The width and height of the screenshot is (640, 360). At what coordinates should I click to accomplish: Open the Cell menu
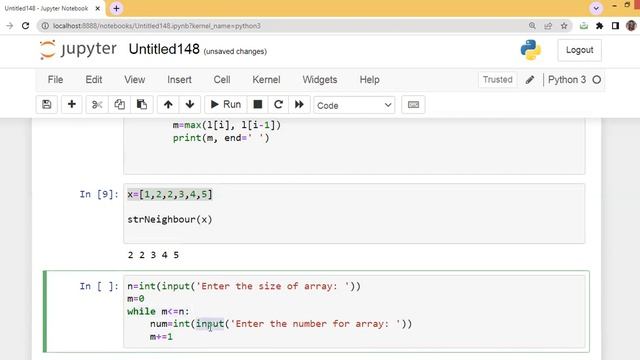coord(222,80)
